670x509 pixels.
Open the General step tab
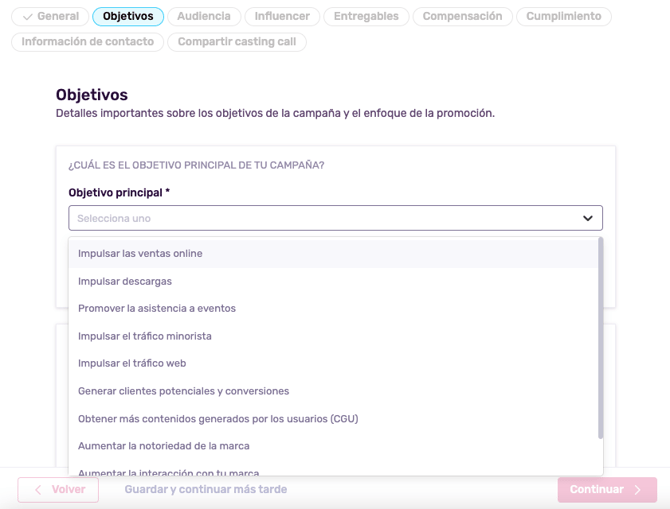pyautogui.click(x=50, y=16)
